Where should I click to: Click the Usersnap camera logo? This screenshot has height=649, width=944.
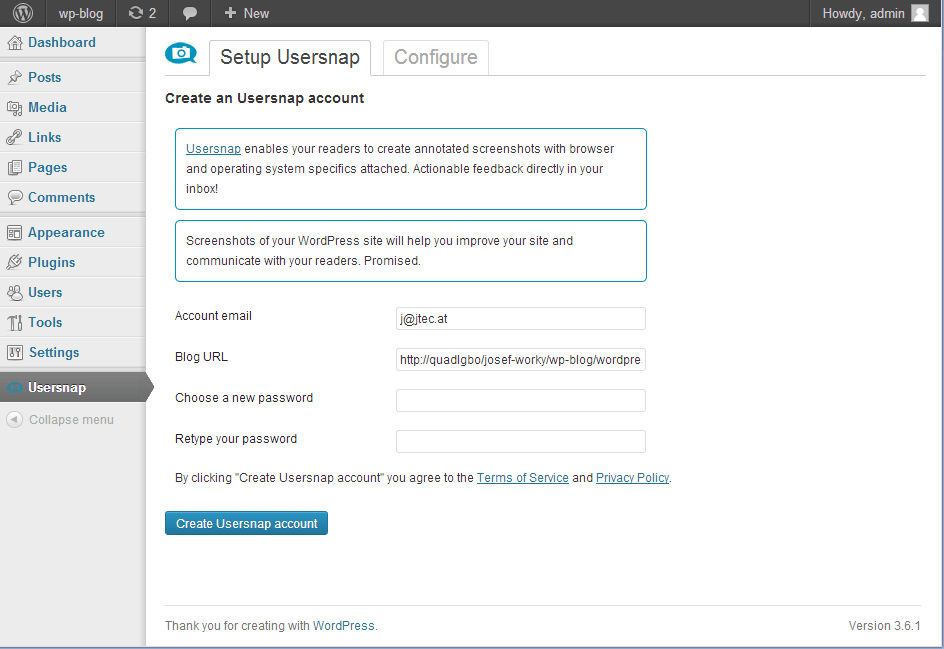point(181,54)
